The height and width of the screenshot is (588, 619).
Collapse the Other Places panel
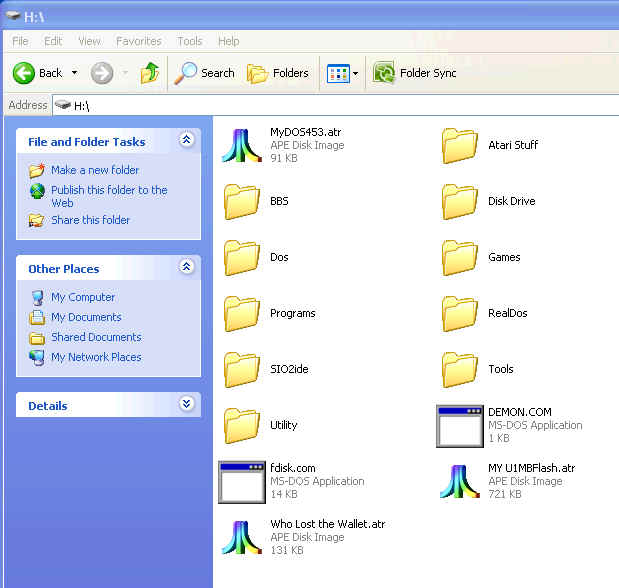186,267
